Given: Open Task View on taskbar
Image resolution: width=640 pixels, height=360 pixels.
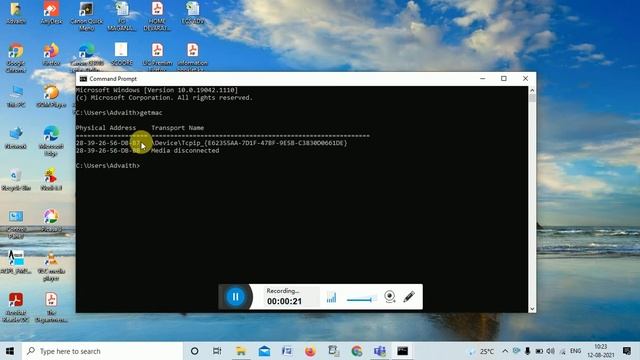Looking at the screenshot, I should tap(217, 351).
